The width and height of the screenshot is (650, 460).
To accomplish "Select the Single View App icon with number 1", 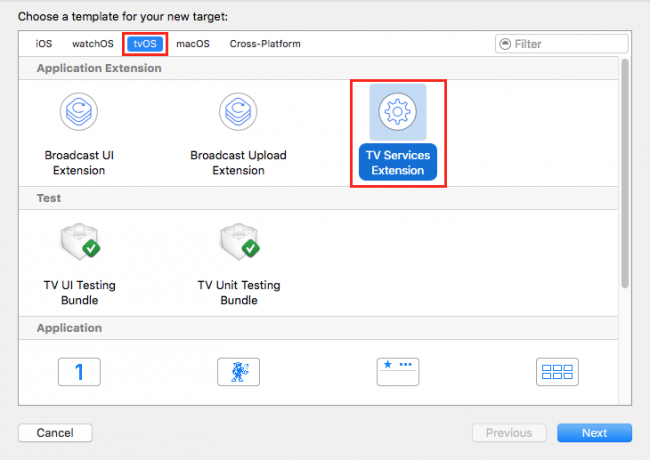I will [x=79, y=372].
